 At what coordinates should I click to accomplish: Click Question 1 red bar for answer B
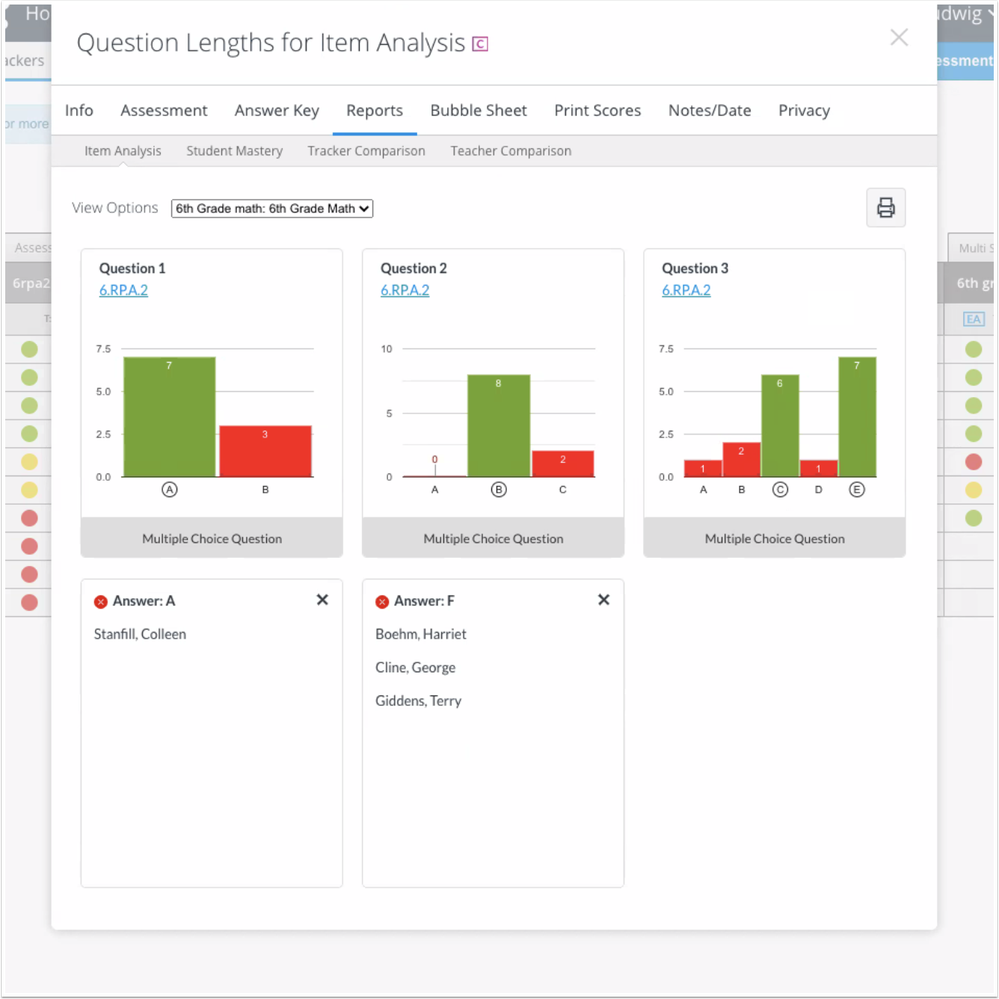[x=266, y=451]
